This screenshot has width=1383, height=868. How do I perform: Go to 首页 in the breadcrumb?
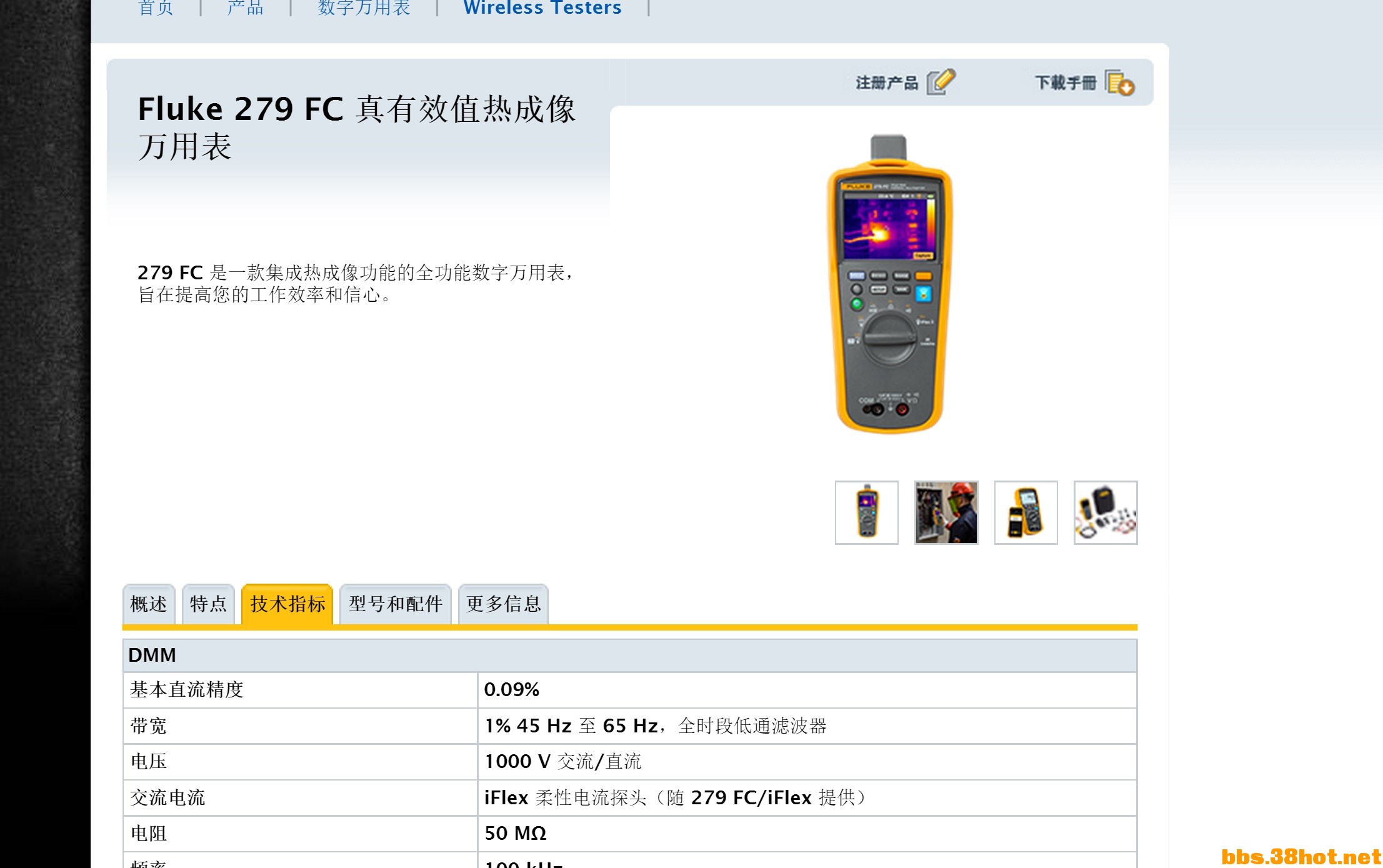click(156, 7)
